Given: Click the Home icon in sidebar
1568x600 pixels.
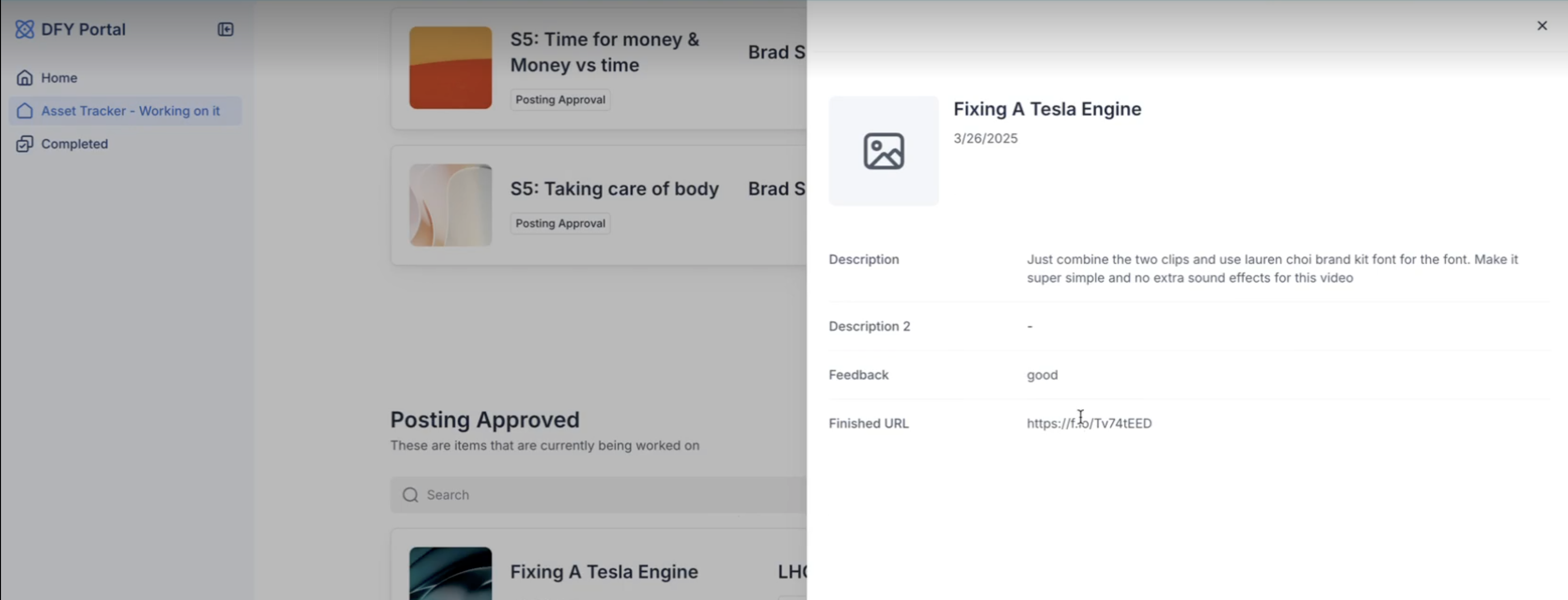Looking at the screenshot, I should tap(24, 78).
